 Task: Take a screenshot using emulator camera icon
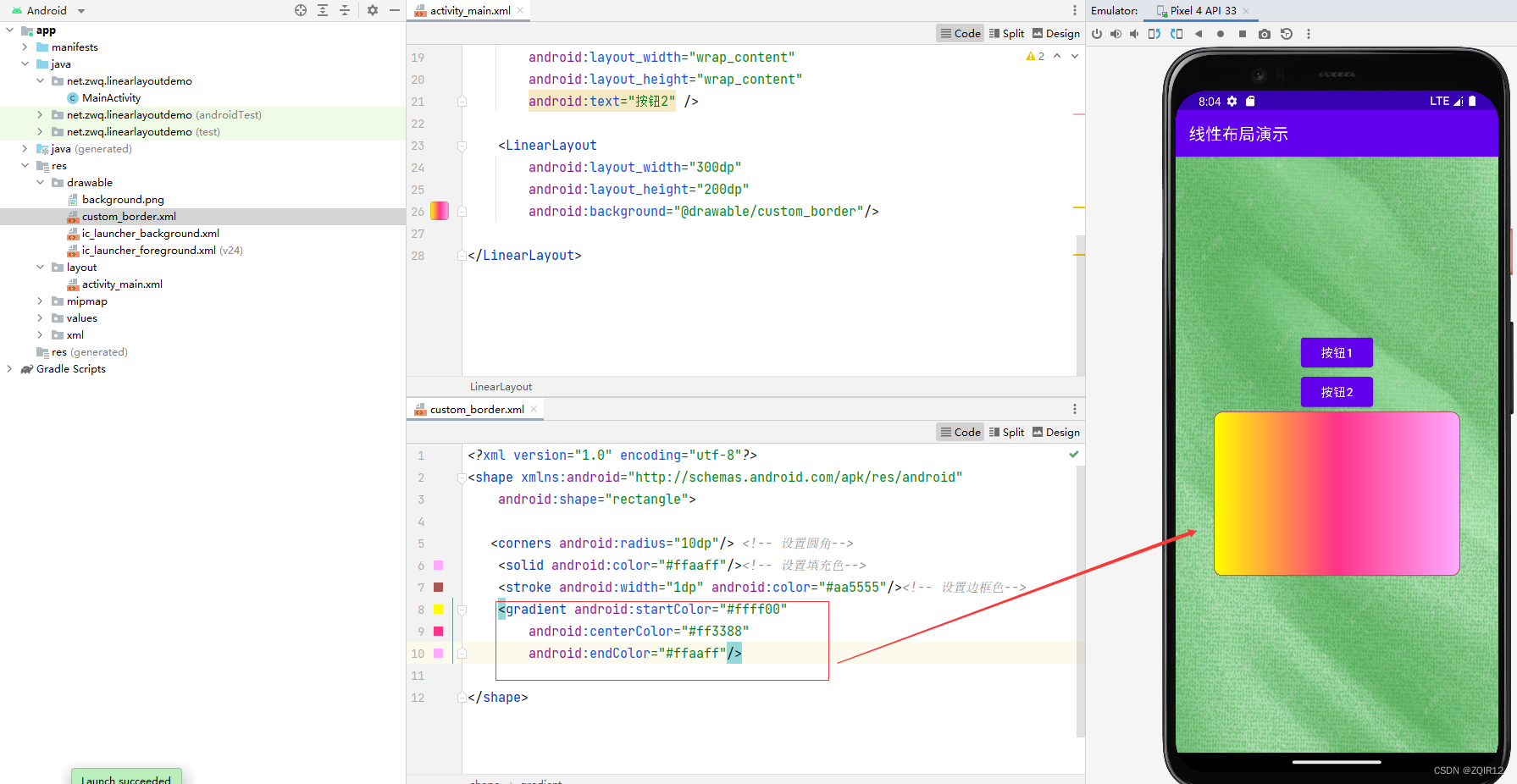pos(1264,34)
